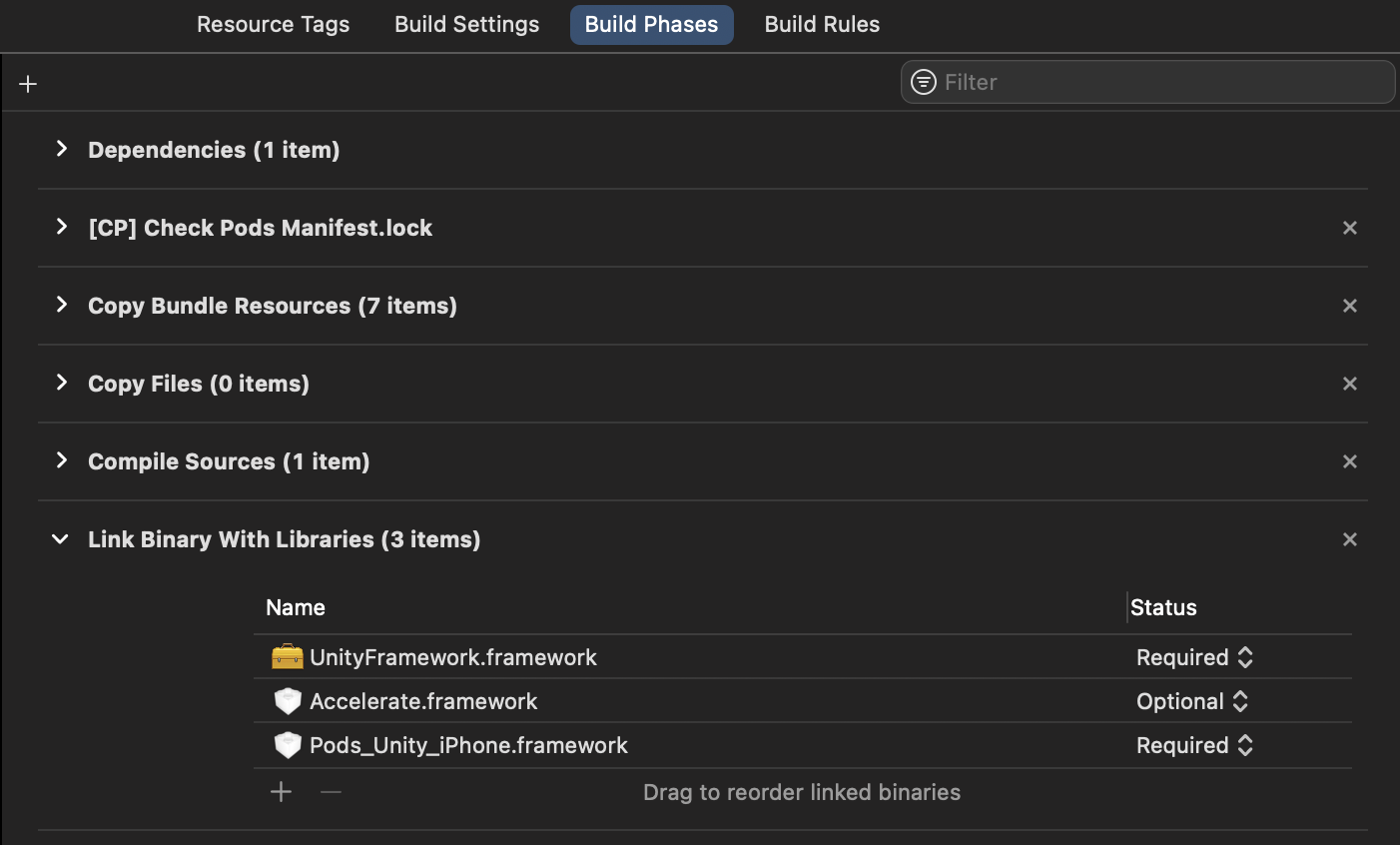The image size is (1400, 845).
Task: Click the Accelerate.framework shield icon
Action: [288, 701]
